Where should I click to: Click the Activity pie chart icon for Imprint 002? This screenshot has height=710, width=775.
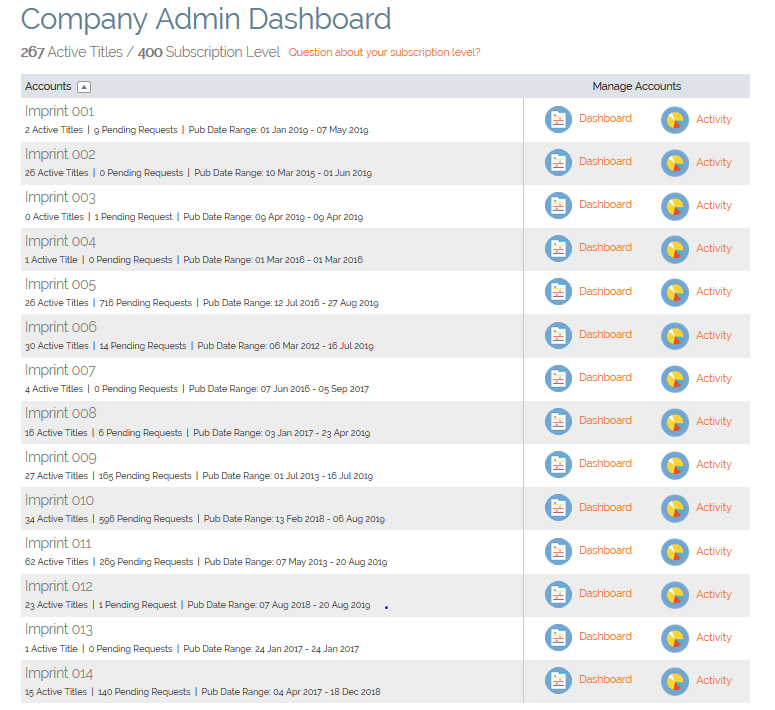tap(675, 162)
